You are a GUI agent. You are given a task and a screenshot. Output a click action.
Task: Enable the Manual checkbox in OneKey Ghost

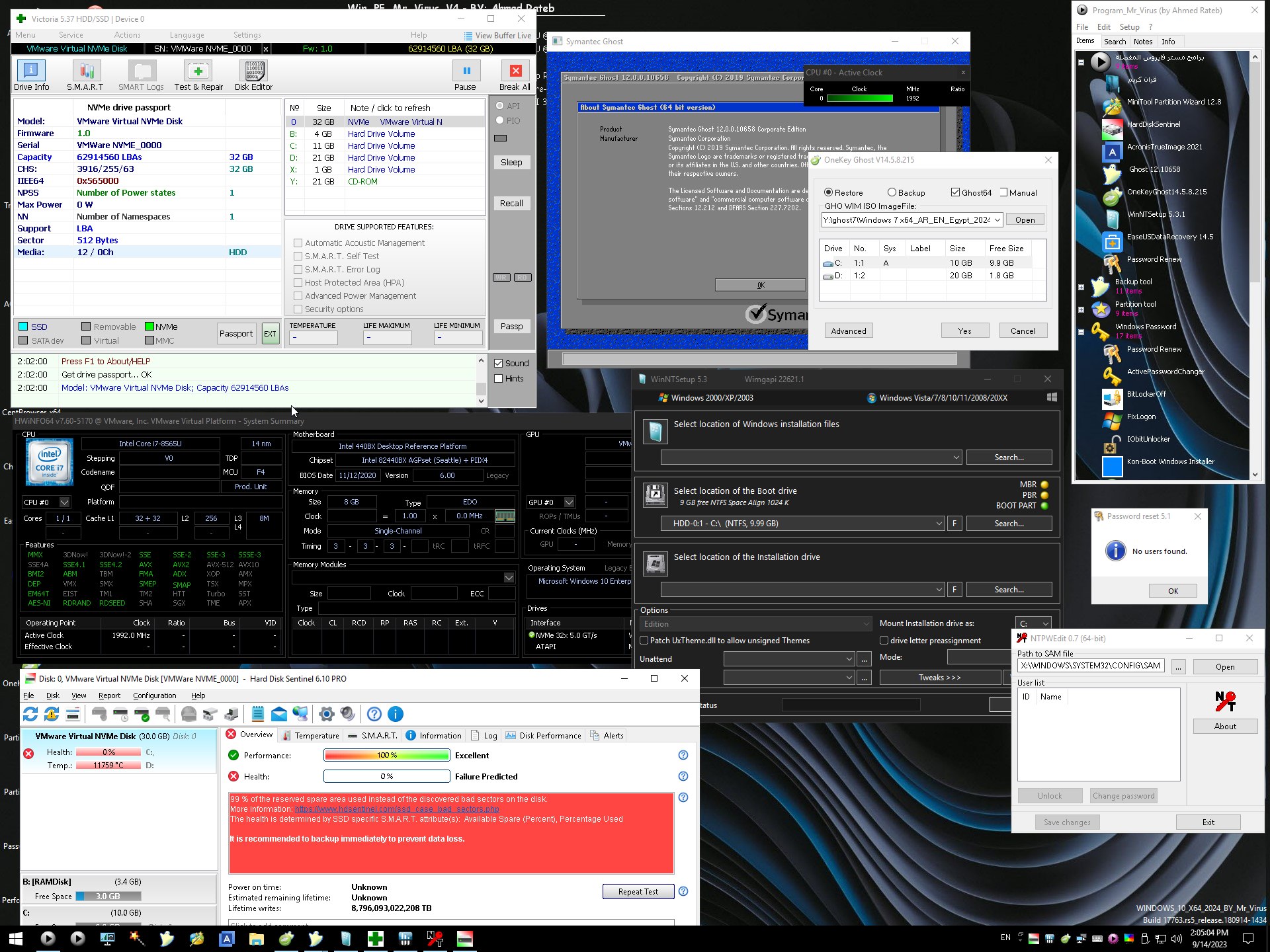pyautogui.click(x=1003, y=192)
